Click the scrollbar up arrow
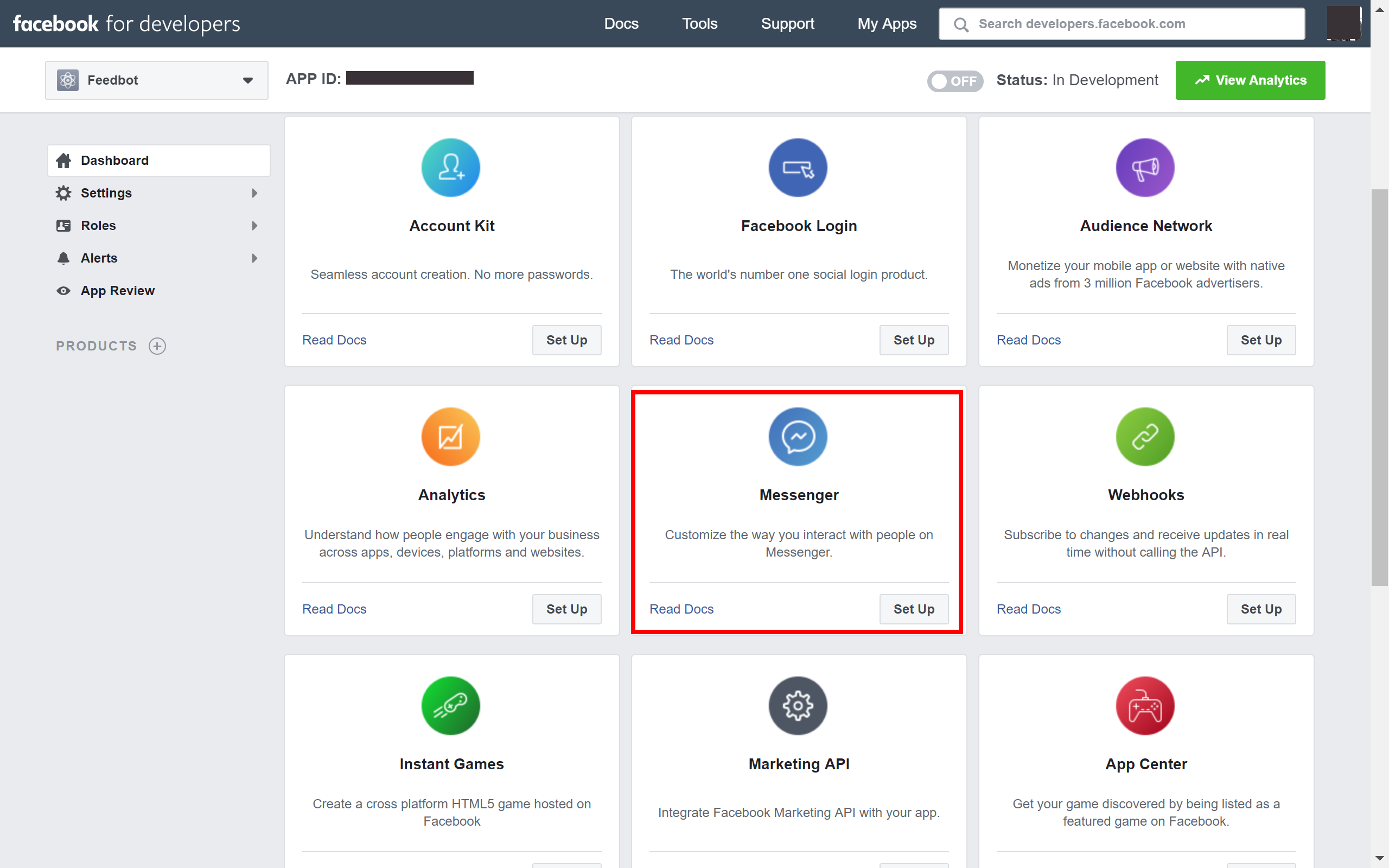 click(1379, 9)
